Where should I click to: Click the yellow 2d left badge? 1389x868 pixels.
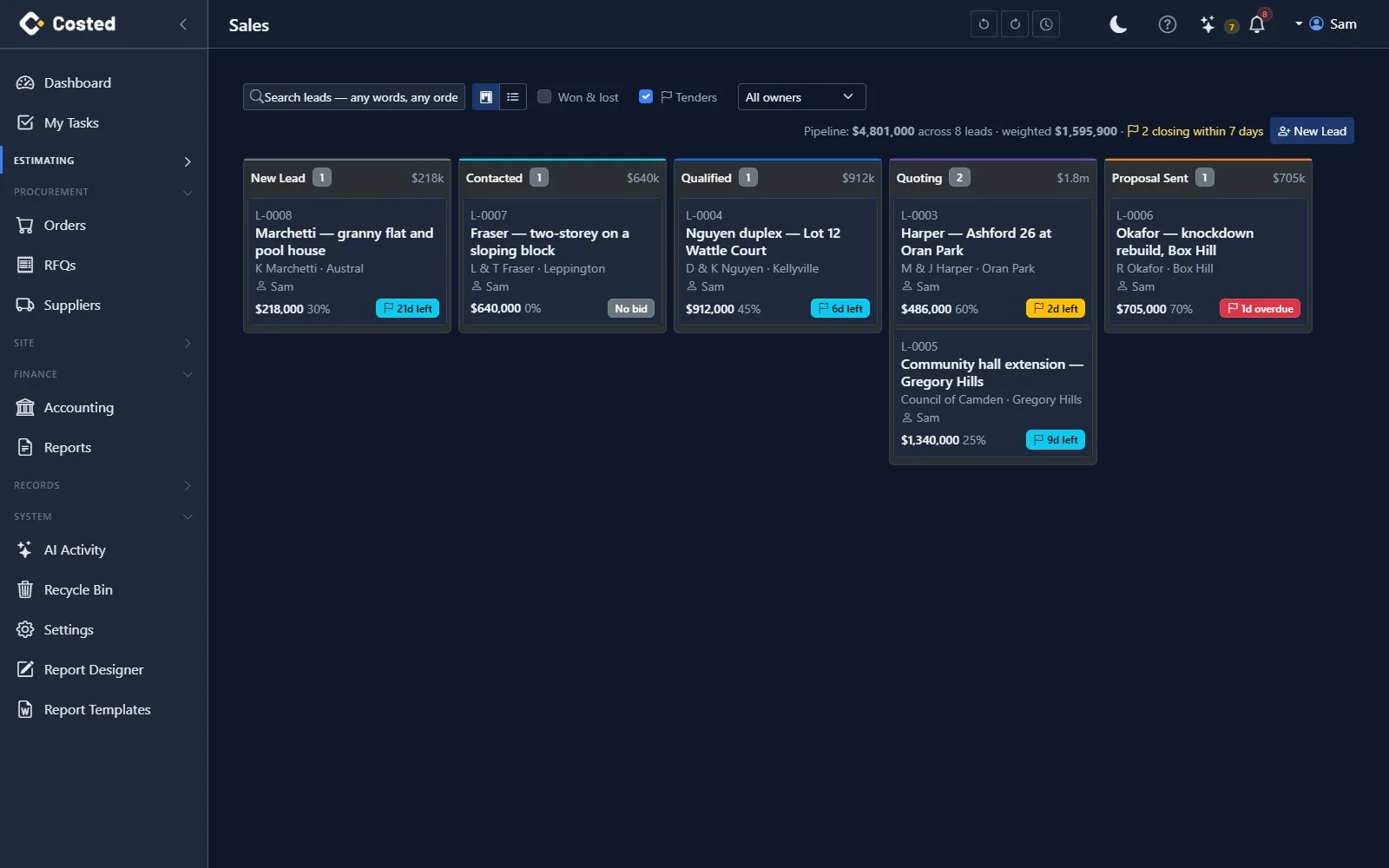click(1056, 309)
